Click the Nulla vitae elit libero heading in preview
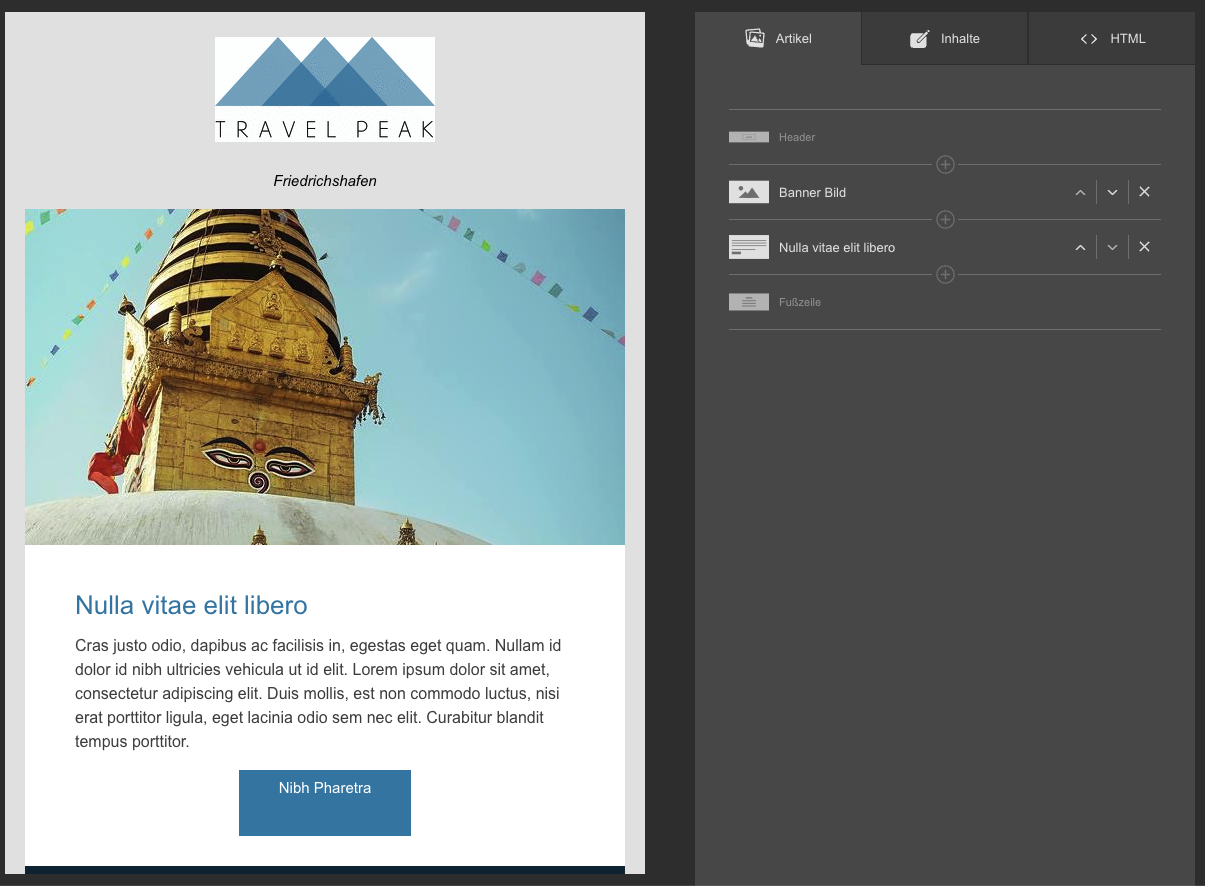 coord(191,605)
